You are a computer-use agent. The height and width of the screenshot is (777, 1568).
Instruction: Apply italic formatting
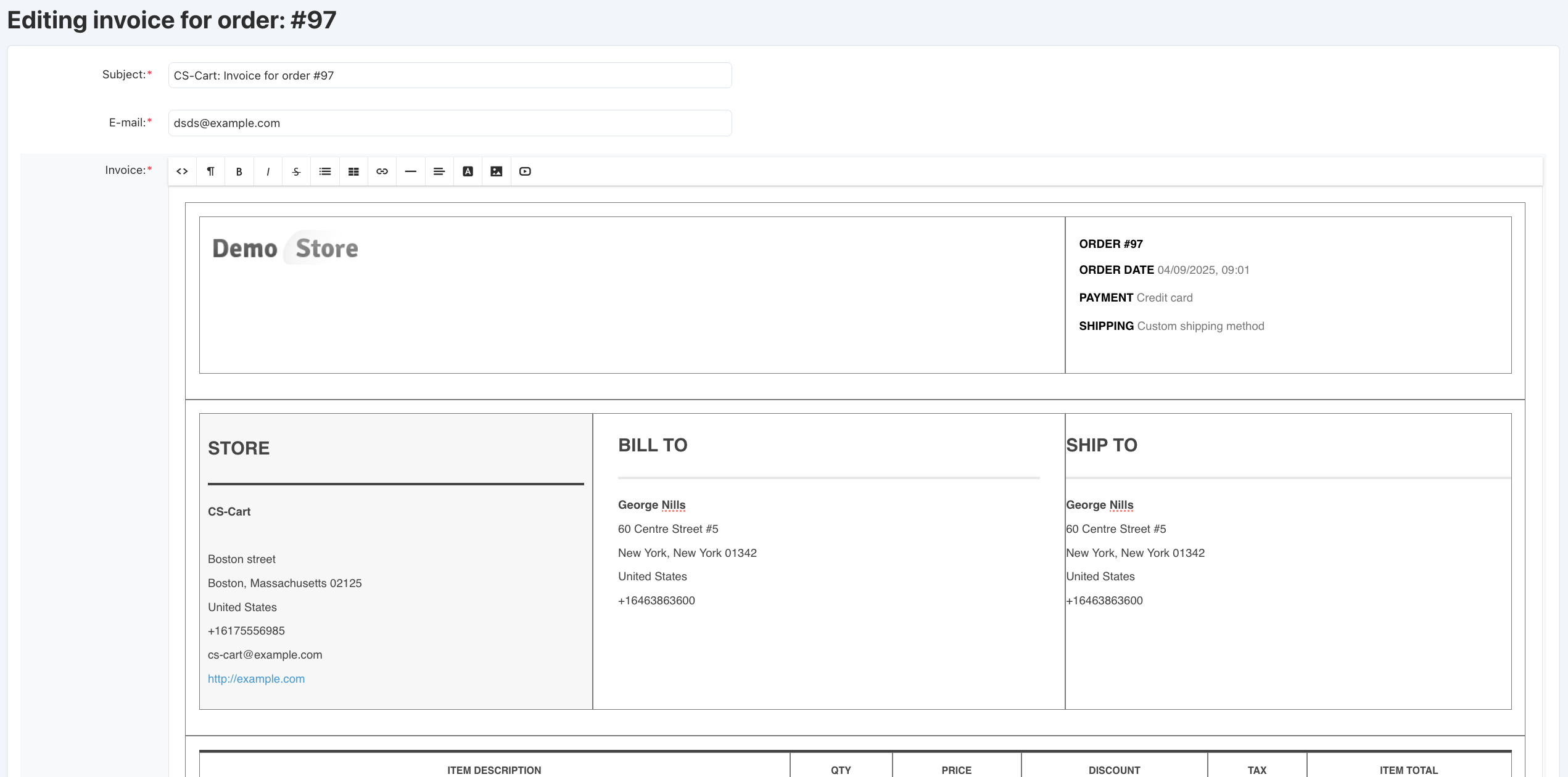tap(268, 171)
